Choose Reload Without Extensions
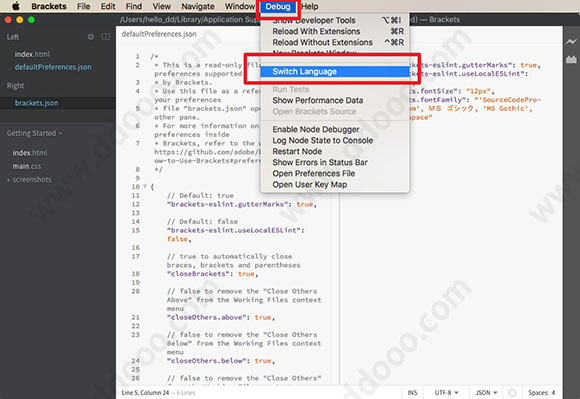Viewport: 580px width, 399px height. pos(335,43)
